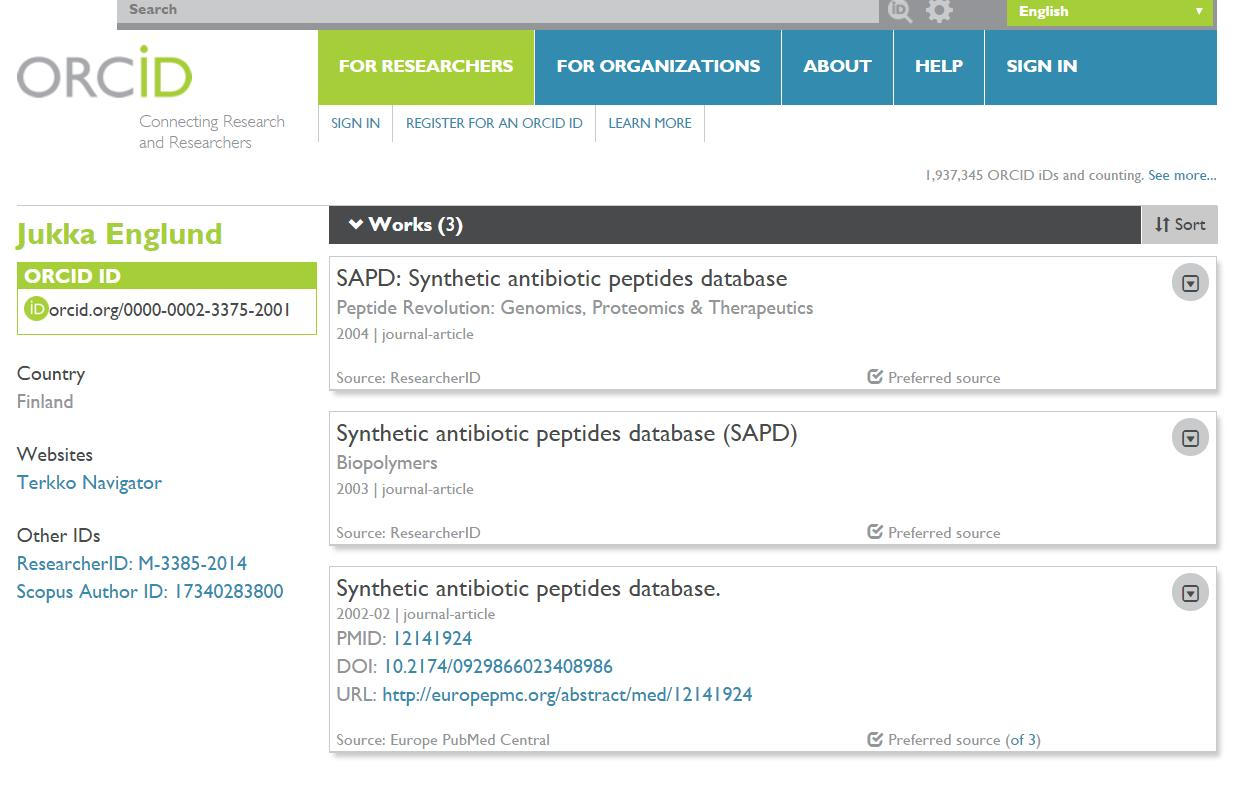Click the Sign In submenu link

click(x=356, y=123)
